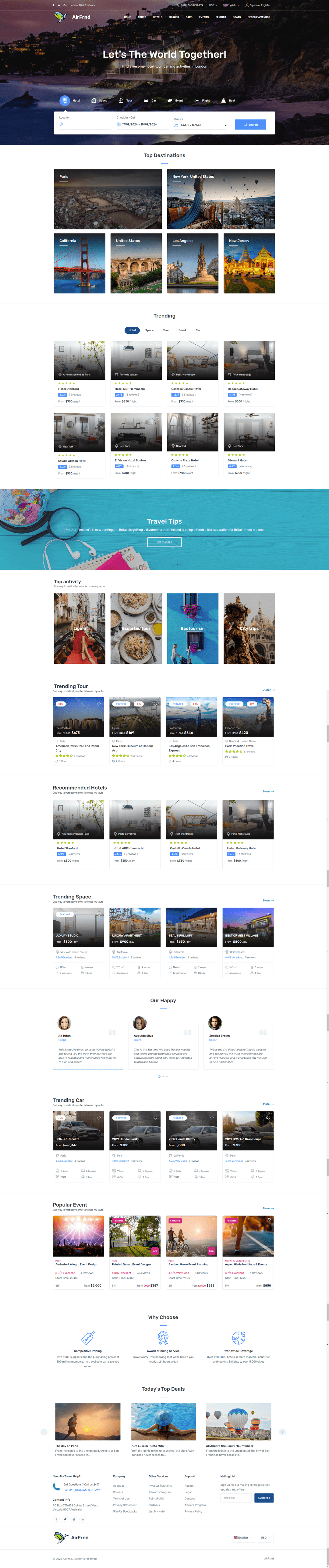Expand the Guests dropdown in search form
Screen dimensions: 329x1568
(x=201, y=125)
